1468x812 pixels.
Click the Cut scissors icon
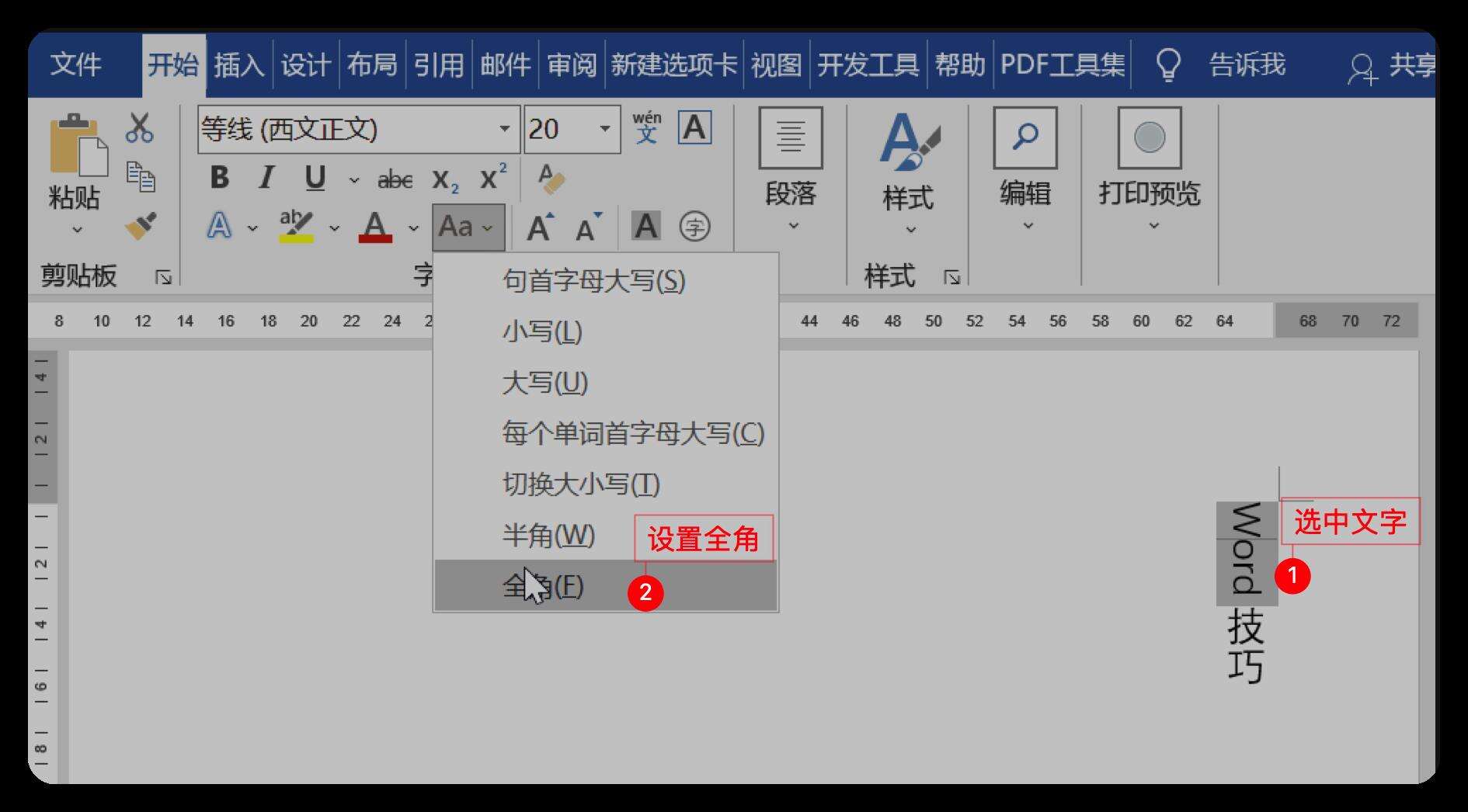click(140, 128)
